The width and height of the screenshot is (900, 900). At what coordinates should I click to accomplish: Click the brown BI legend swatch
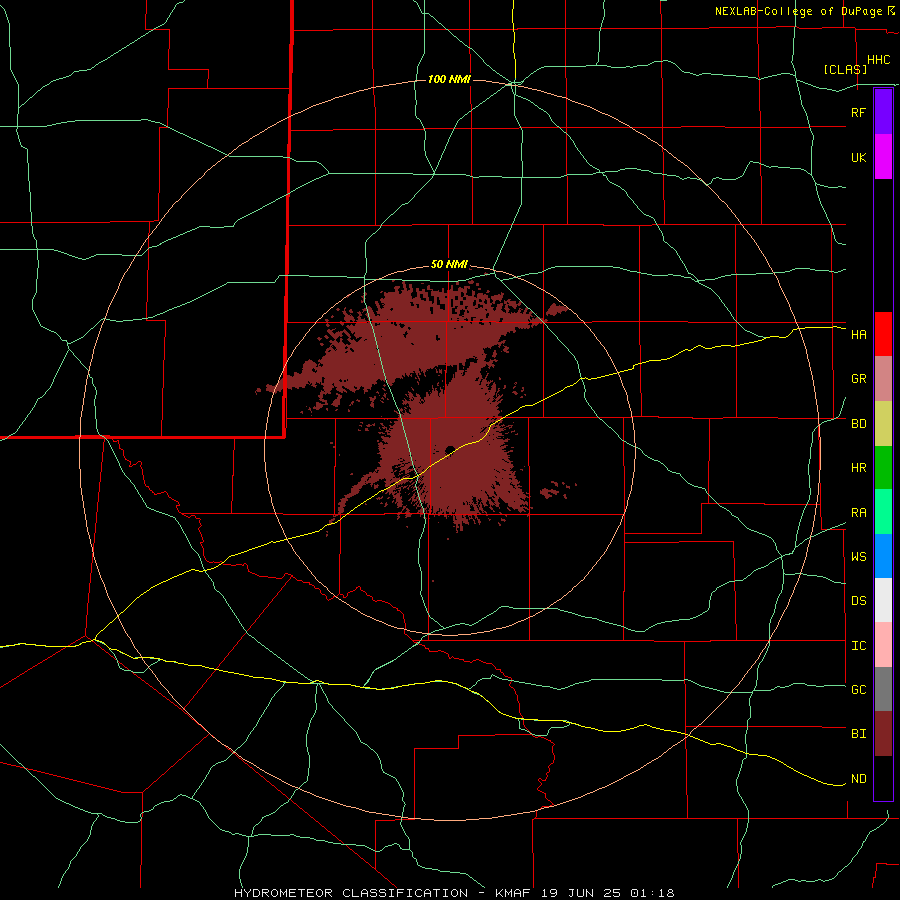tap(883, 734)
